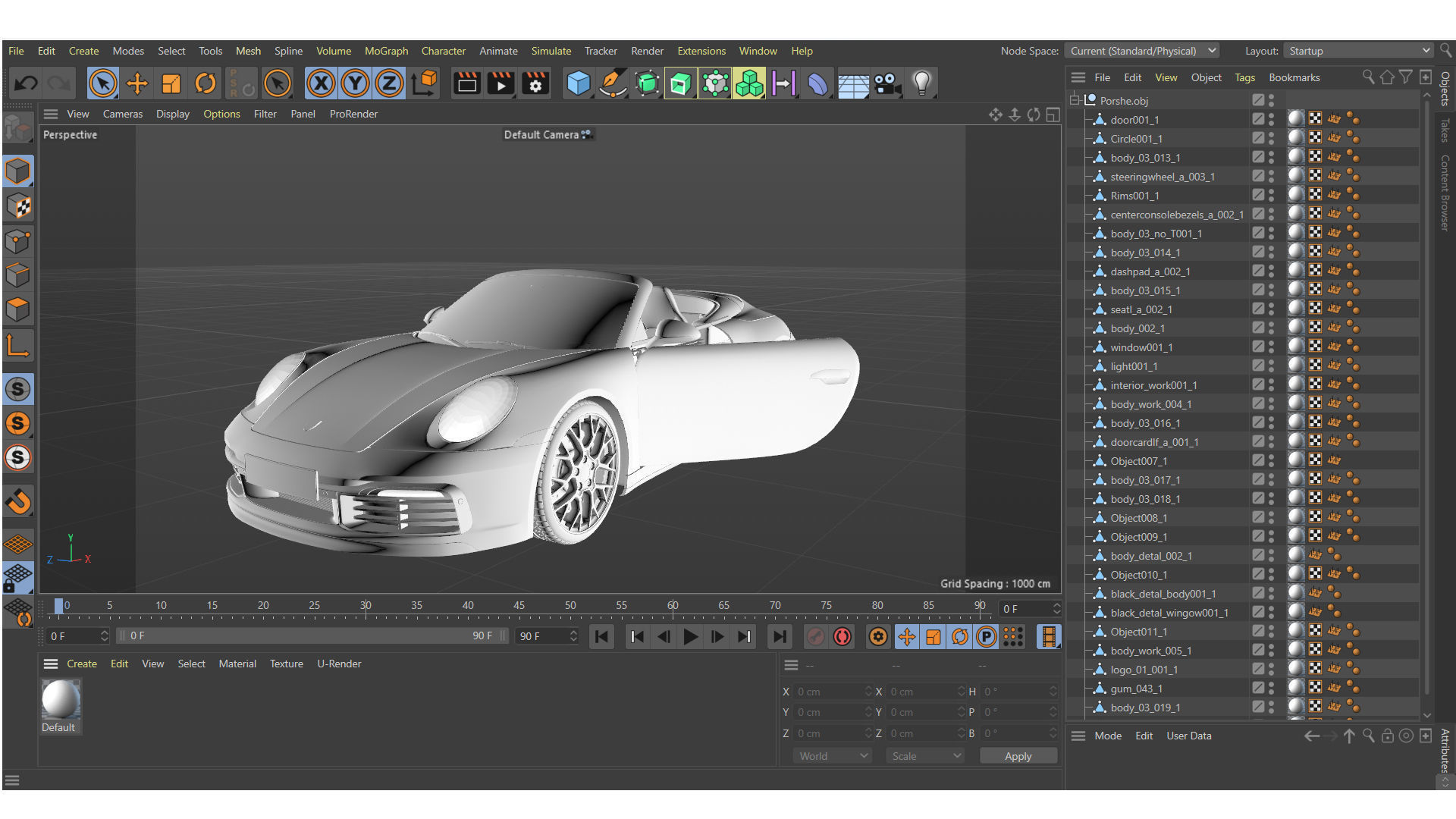Open Attribute Manager hamburger menu
The image size is (1456, 819).
[1078, 736]
